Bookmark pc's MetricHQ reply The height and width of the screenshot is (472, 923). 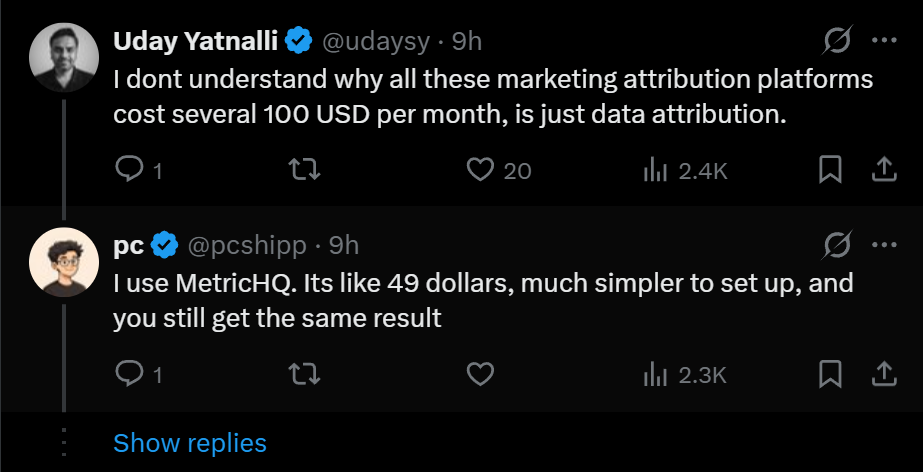(829, 375)
